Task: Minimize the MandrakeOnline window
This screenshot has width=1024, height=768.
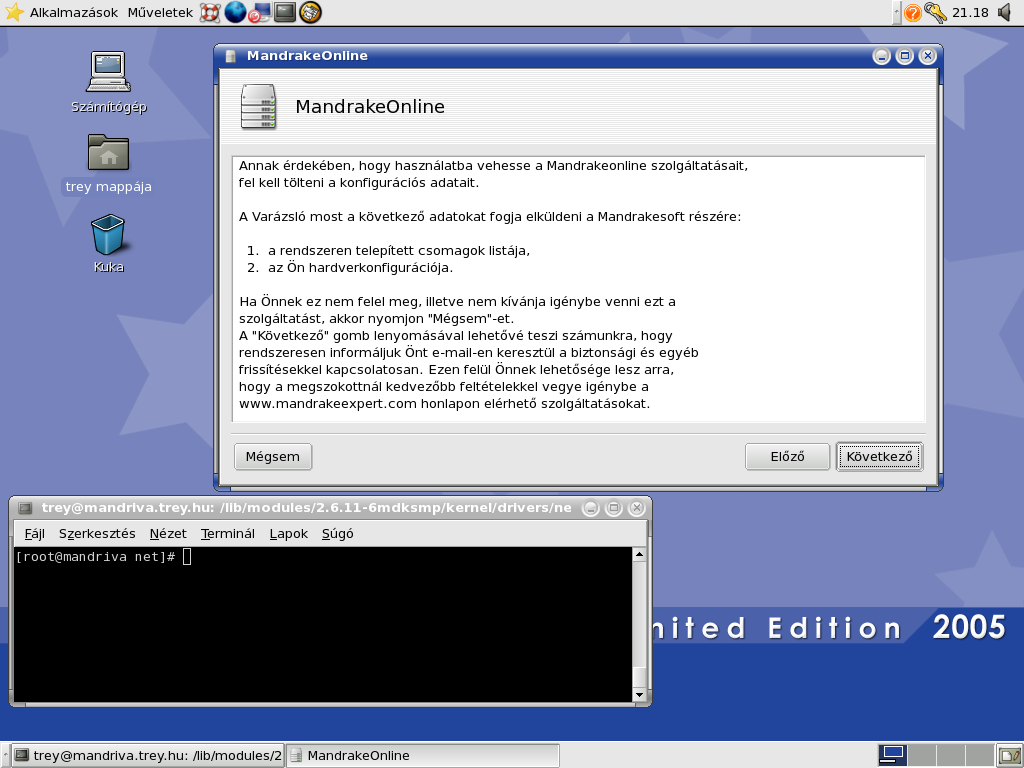Action: [882, 56]
